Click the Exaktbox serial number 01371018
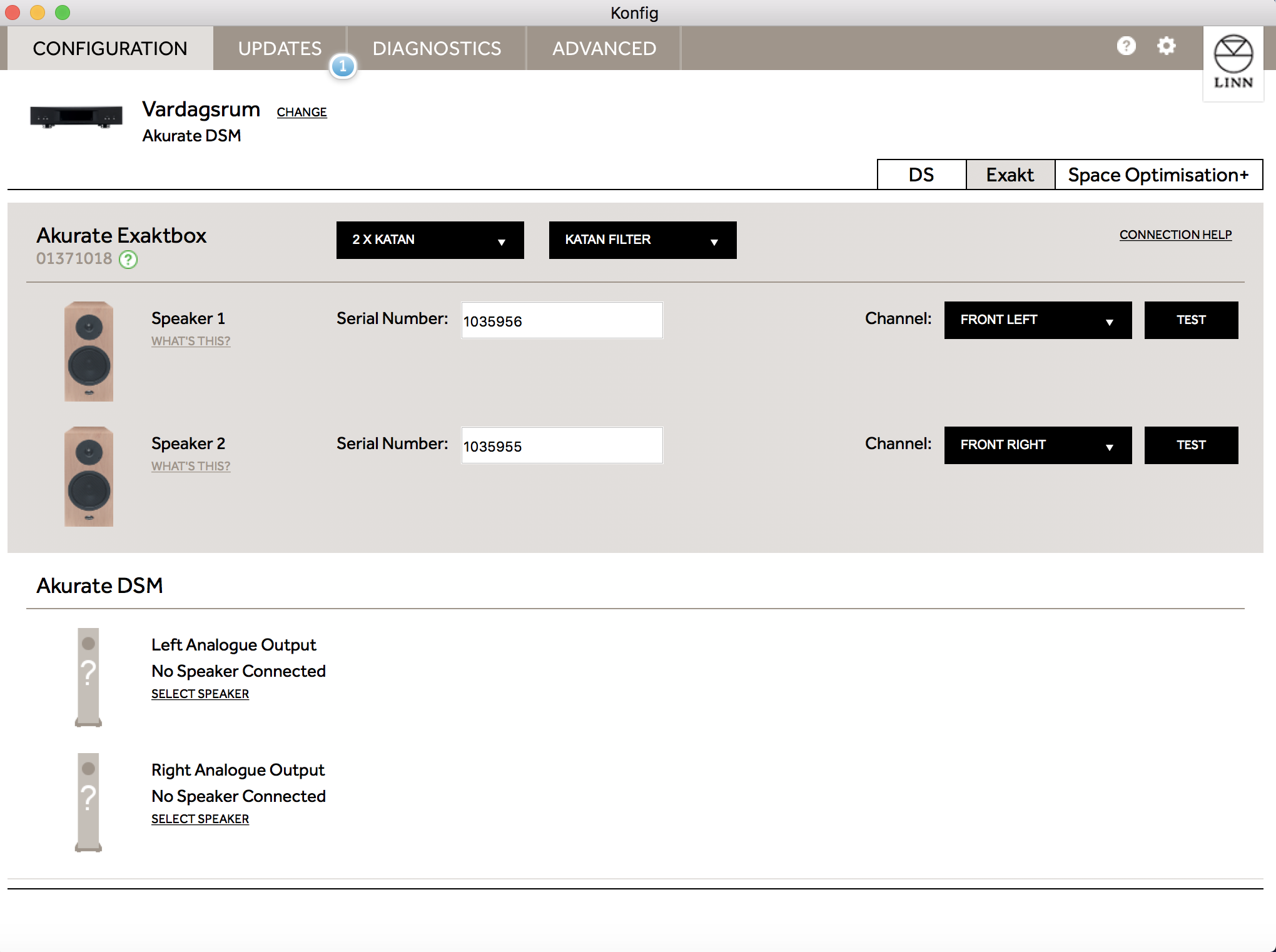This screenshot has height=952, width=1276. (x=74, y=258)
